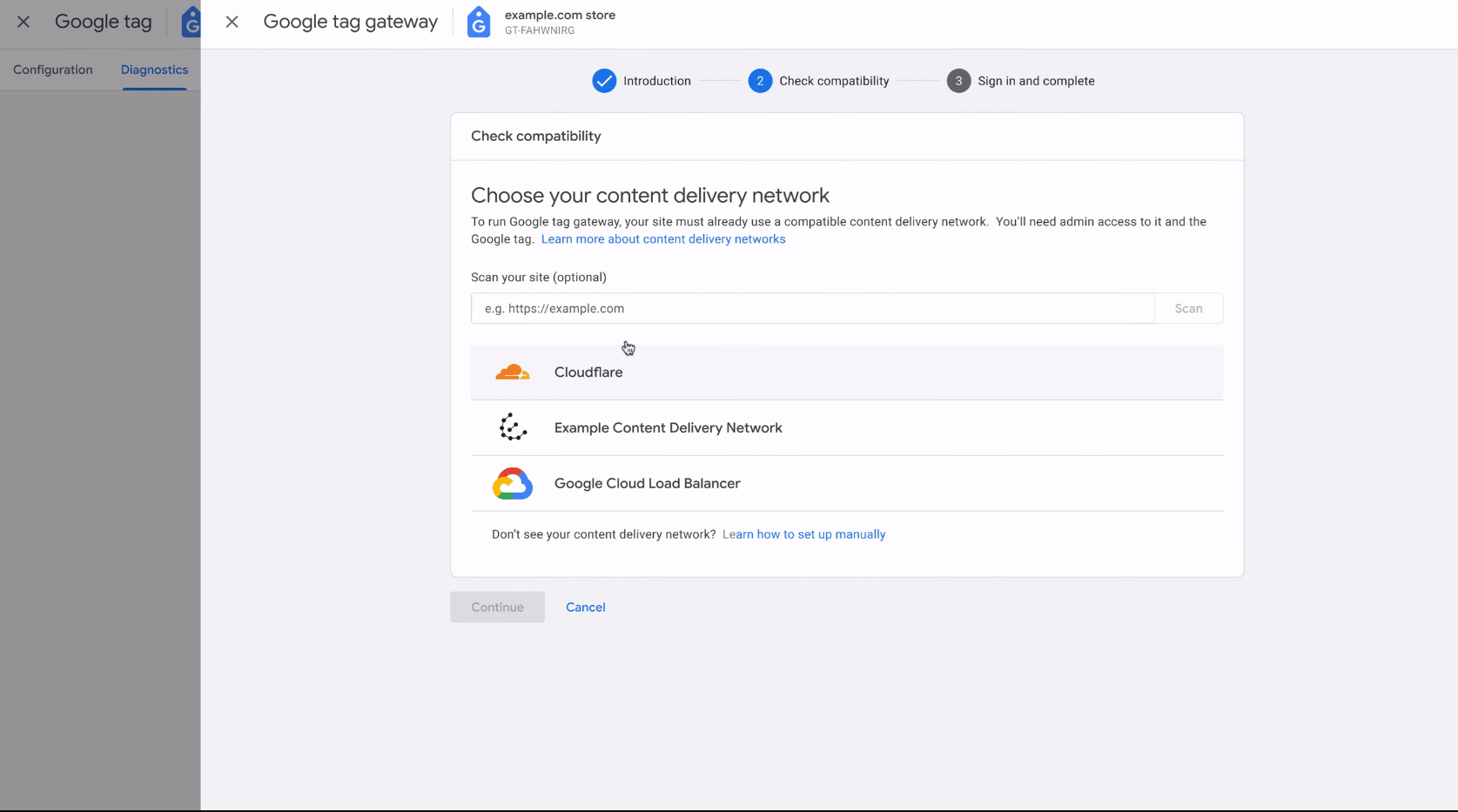Image resolution: width=1458 pixels, height=812 pixels.
Task: Go to the Introduction step
Action: click(657, 81)
